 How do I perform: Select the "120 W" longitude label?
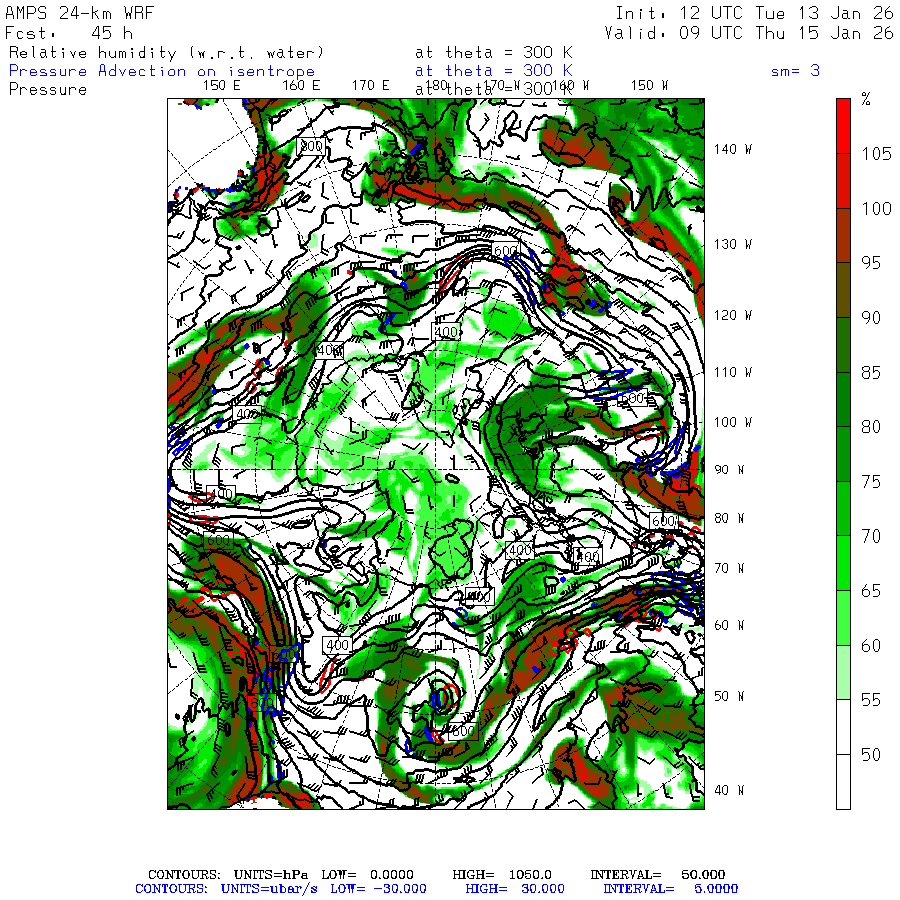[x=732, y=315]
